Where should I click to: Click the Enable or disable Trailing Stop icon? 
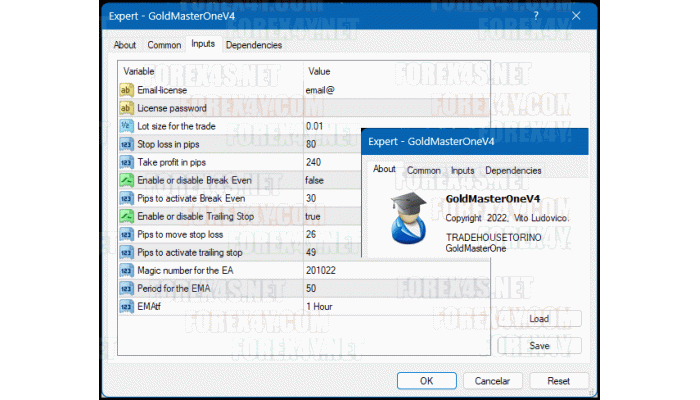tap(127, 216)
